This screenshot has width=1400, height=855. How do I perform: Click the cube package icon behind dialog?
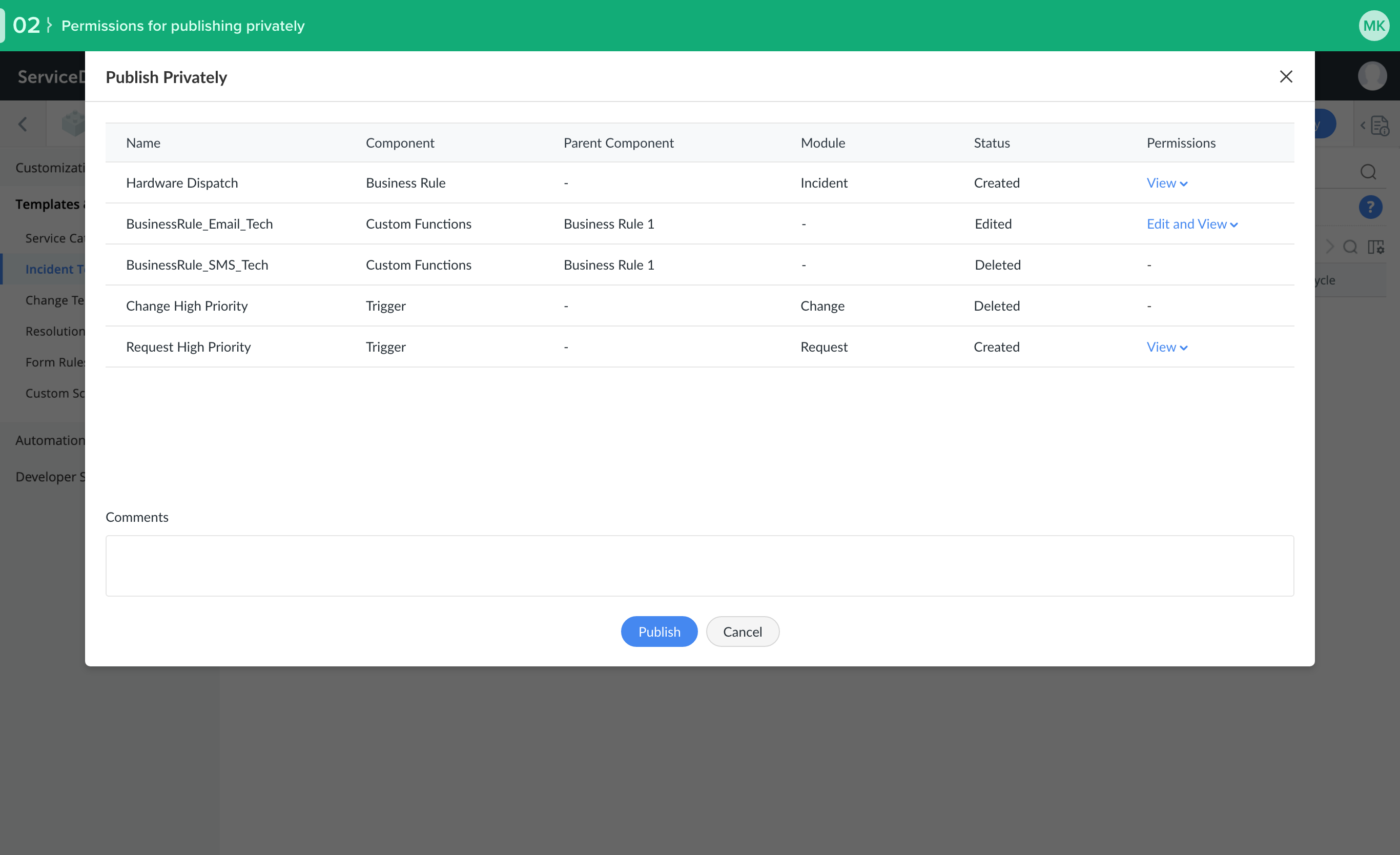point(73,124)
